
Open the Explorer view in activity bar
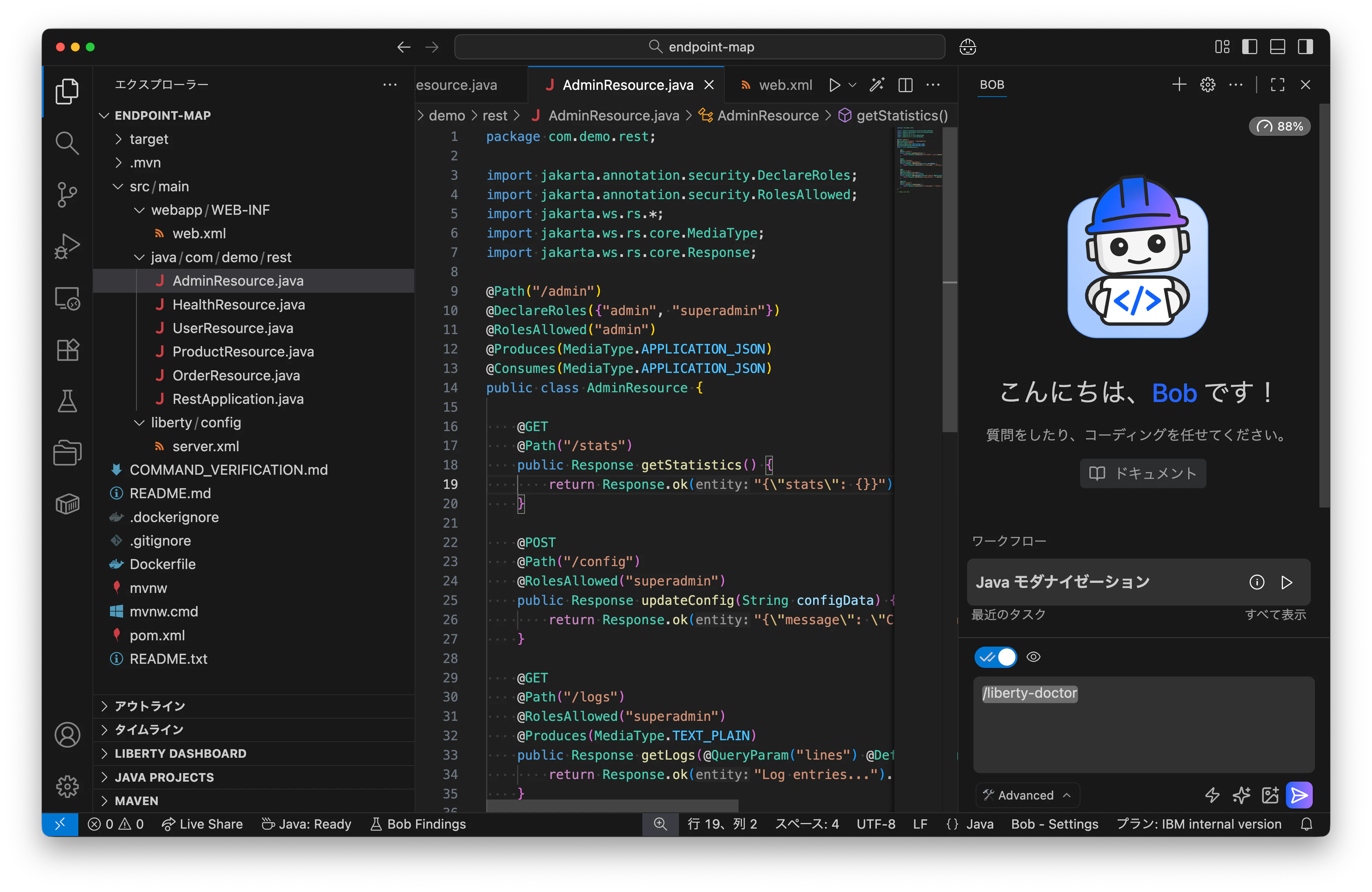click(67, 91)
